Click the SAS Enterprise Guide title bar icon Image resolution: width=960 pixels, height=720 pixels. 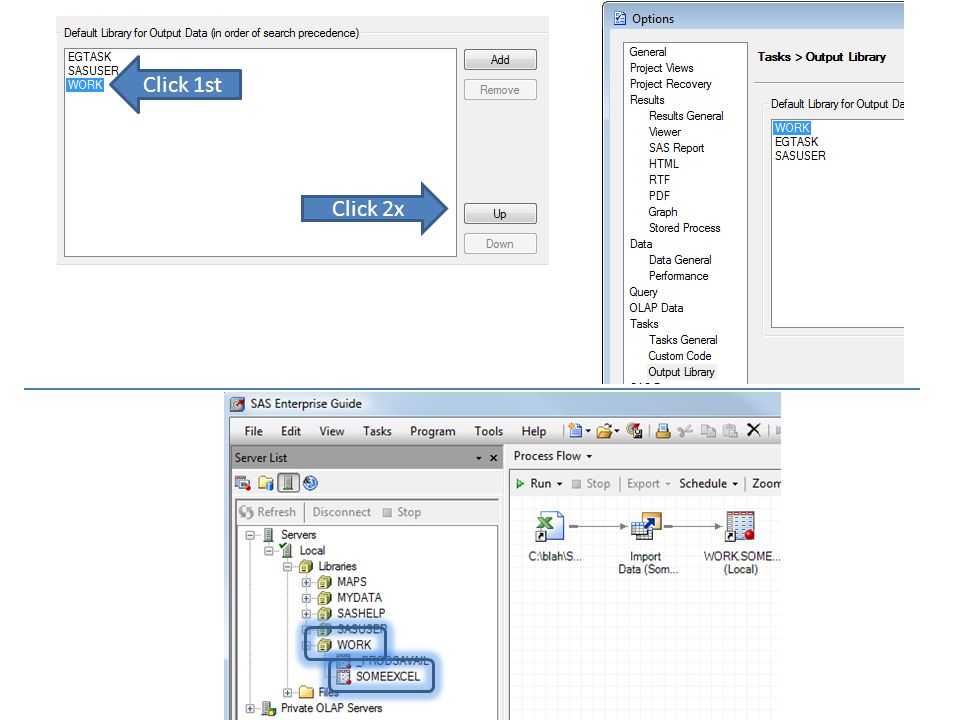point(238,404)
